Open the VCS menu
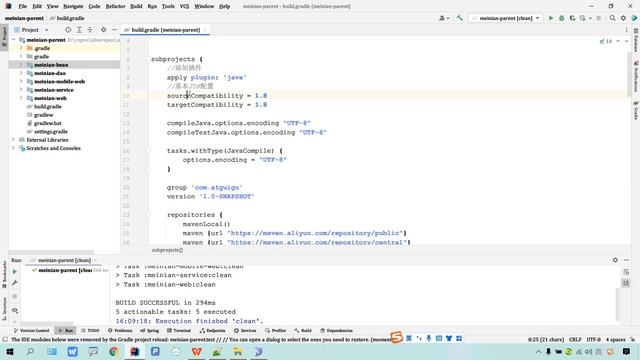The image size is (640, 360). (x=184, y=6)
